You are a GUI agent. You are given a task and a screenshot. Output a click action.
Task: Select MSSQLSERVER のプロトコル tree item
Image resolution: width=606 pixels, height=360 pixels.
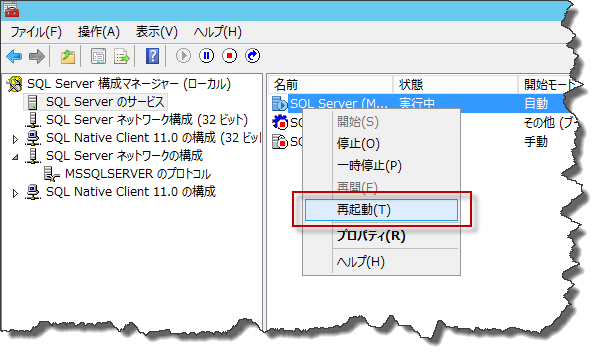tap(138, 174)
